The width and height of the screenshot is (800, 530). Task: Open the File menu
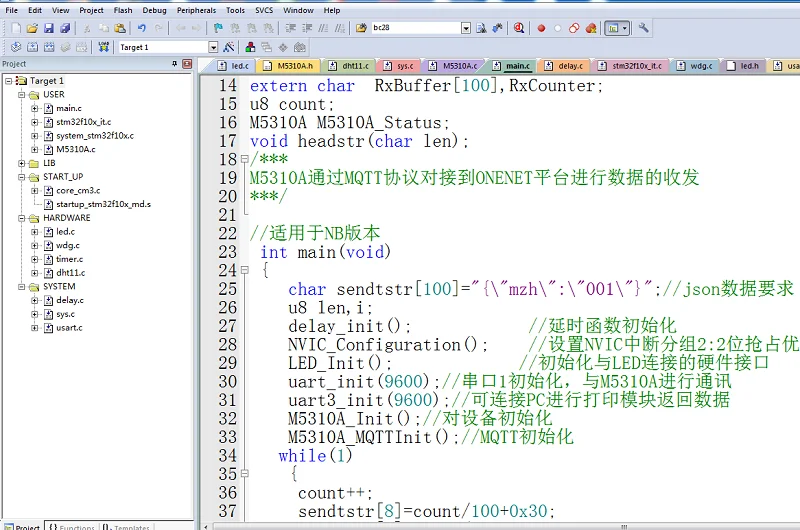[x=11, y=10]
